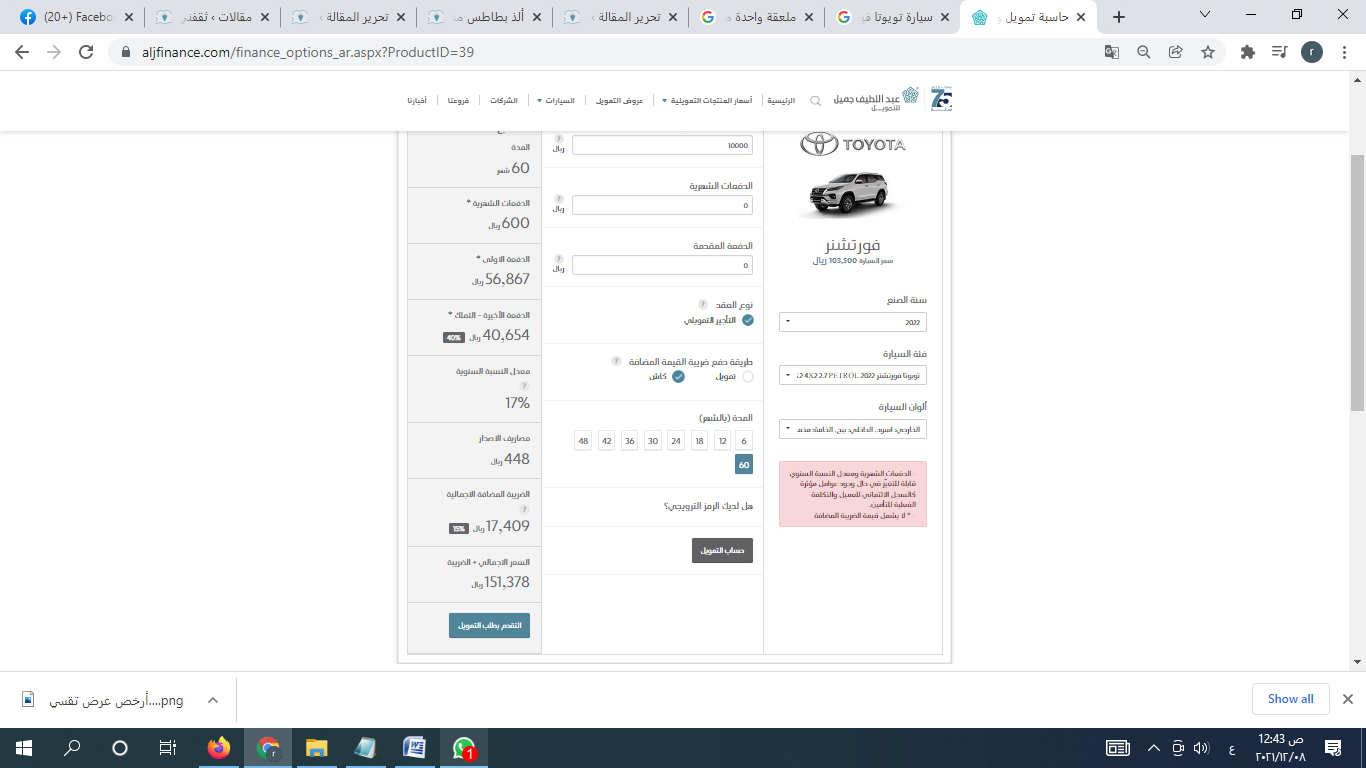Click the الدفعات الشهرية input field

click(x=662, y=205)
